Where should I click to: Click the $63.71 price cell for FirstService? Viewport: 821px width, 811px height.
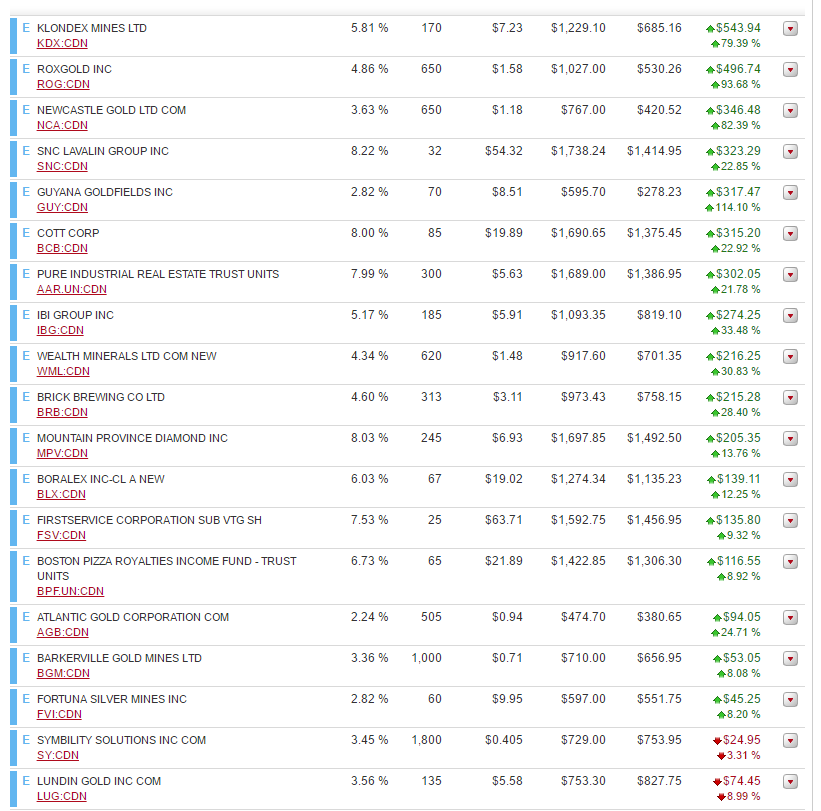(504, 520)
